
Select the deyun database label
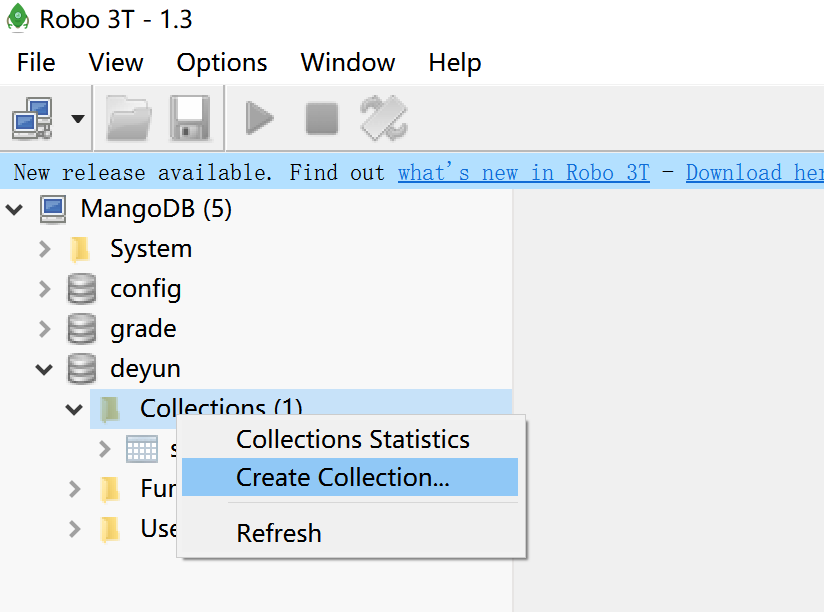click(146, 369)
